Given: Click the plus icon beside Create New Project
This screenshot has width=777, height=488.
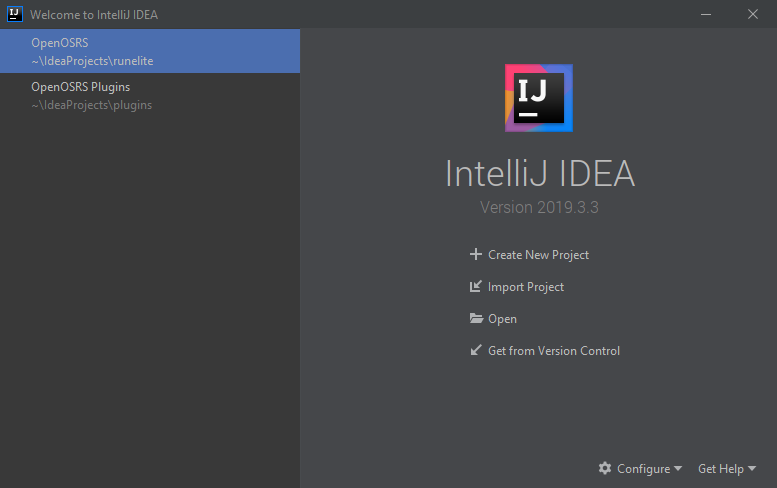Looking at the screenshot, I should tap(476, 254).
